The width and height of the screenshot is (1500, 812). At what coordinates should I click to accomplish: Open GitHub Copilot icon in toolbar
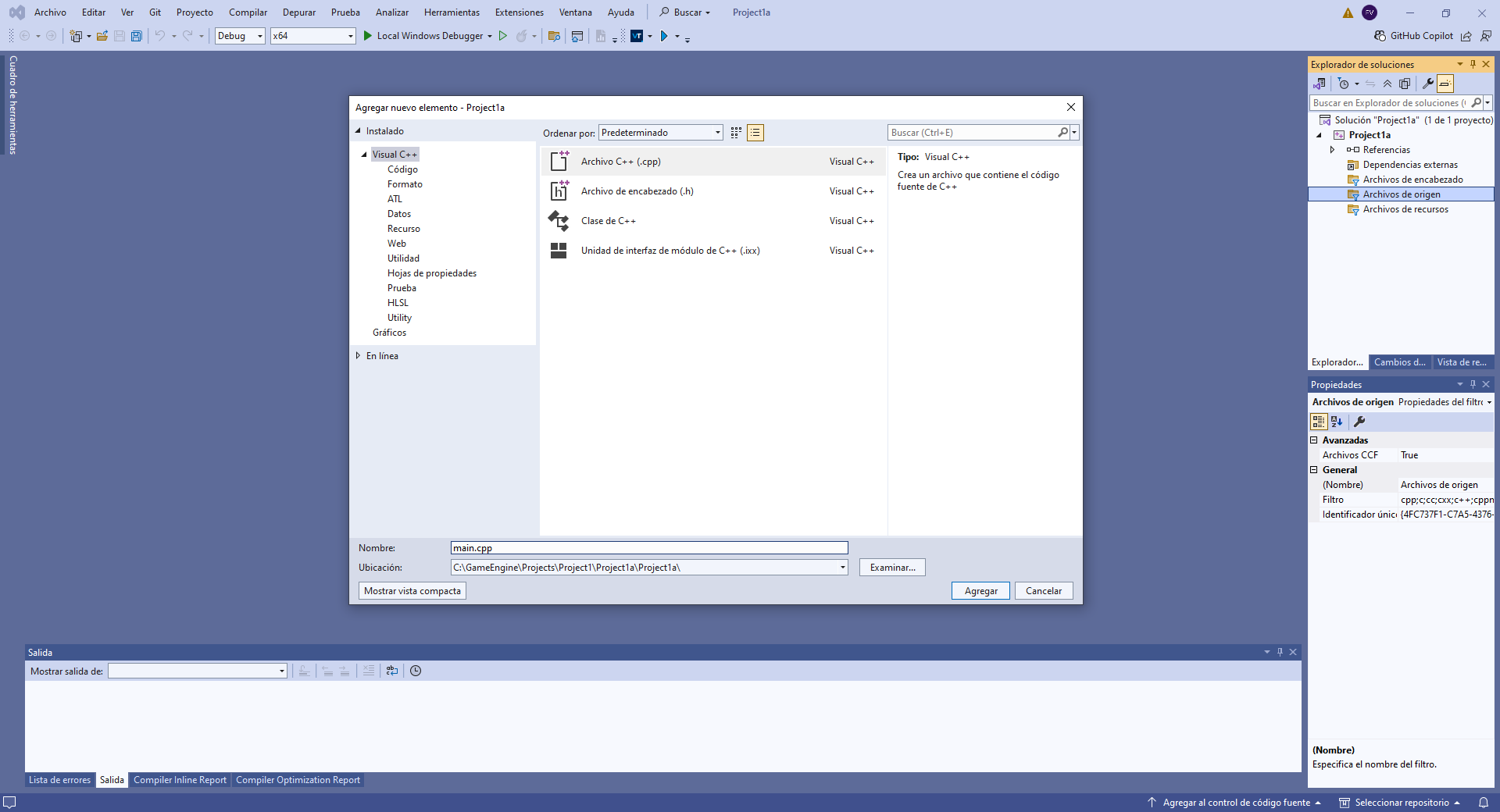1380,36
